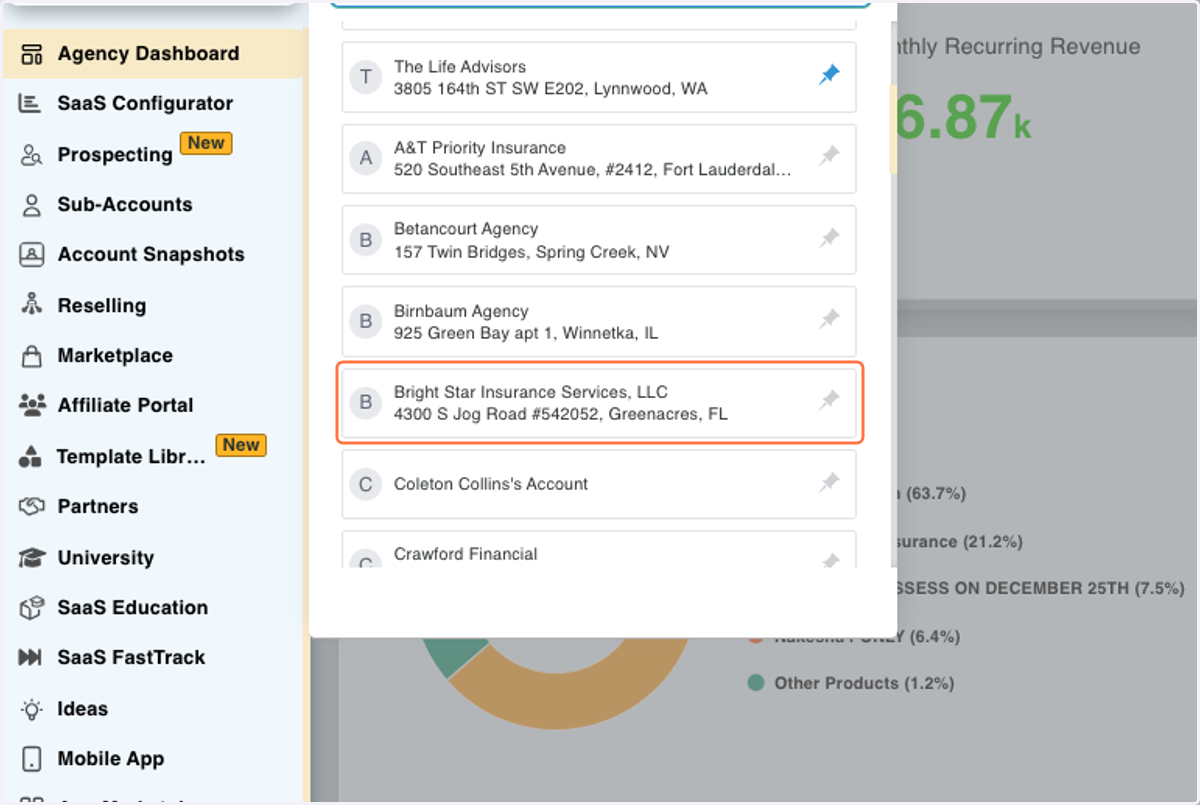Click the University graduation cap icon
The image size is (1200, 805).
(x=31, y=557)
